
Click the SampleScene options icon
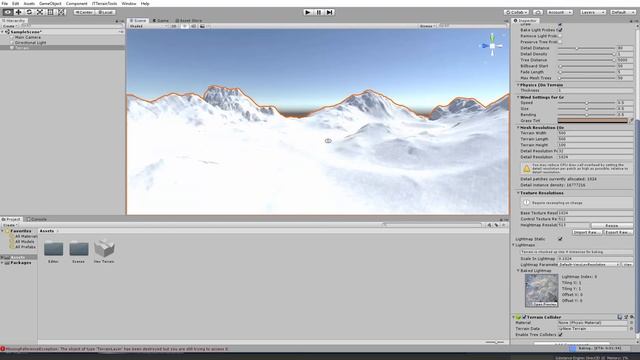(121, 32)
